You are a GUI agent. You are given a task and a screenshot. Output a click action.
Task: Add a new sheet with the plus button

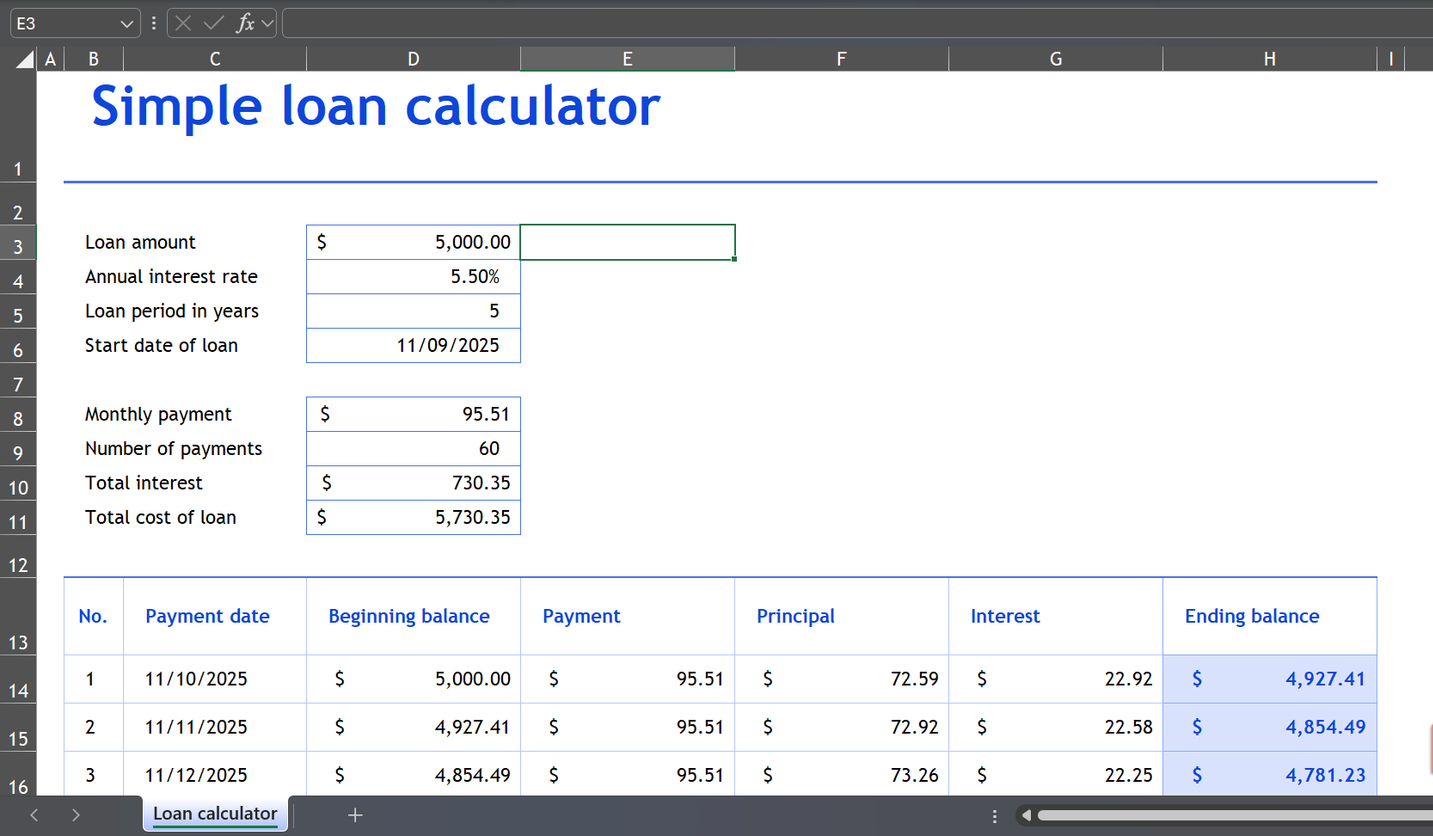(x=355, y=815)
